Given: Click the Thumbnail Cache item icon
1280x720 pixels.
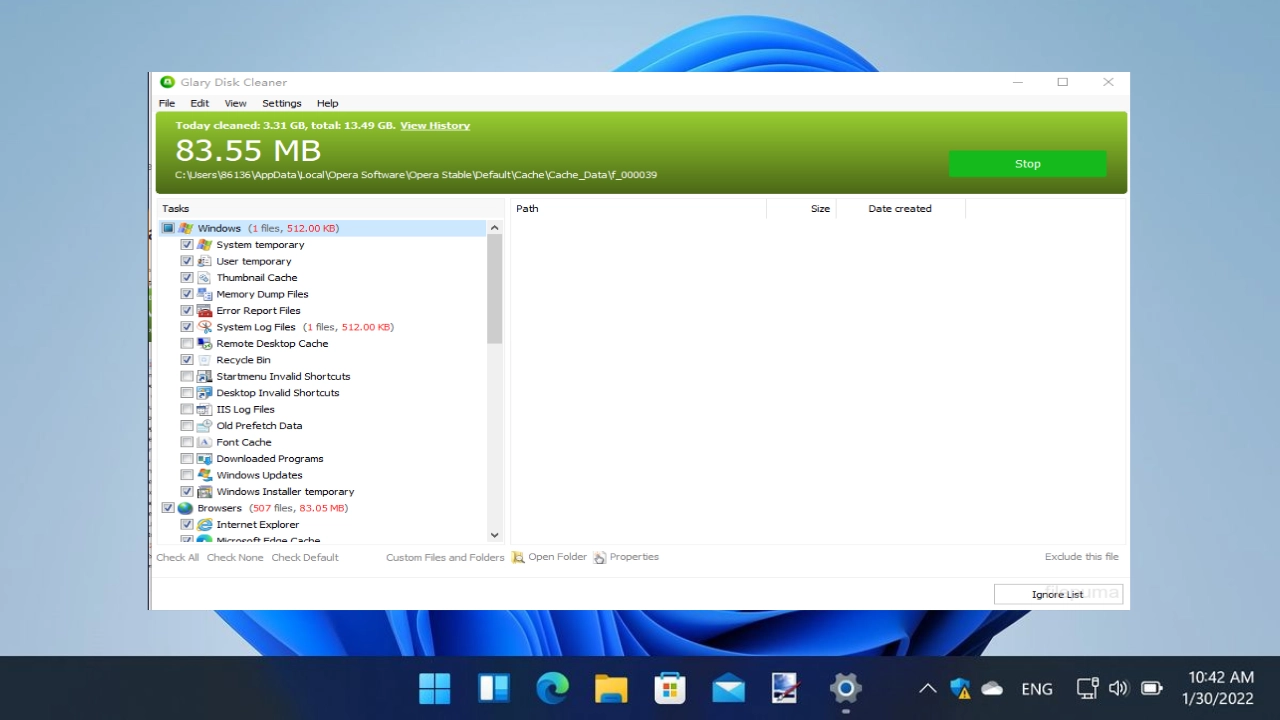Looking at the screenshot, I should [205, 278].
